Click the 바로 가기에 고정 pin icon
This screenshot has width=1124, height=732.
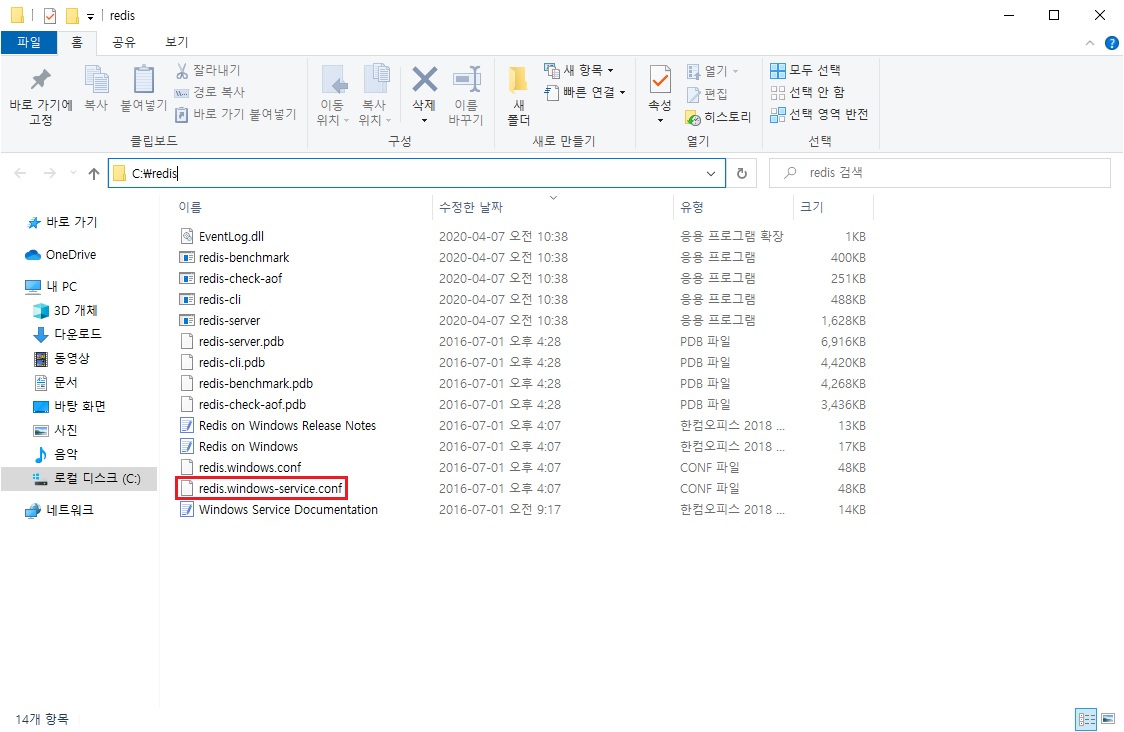click(41, 80)
